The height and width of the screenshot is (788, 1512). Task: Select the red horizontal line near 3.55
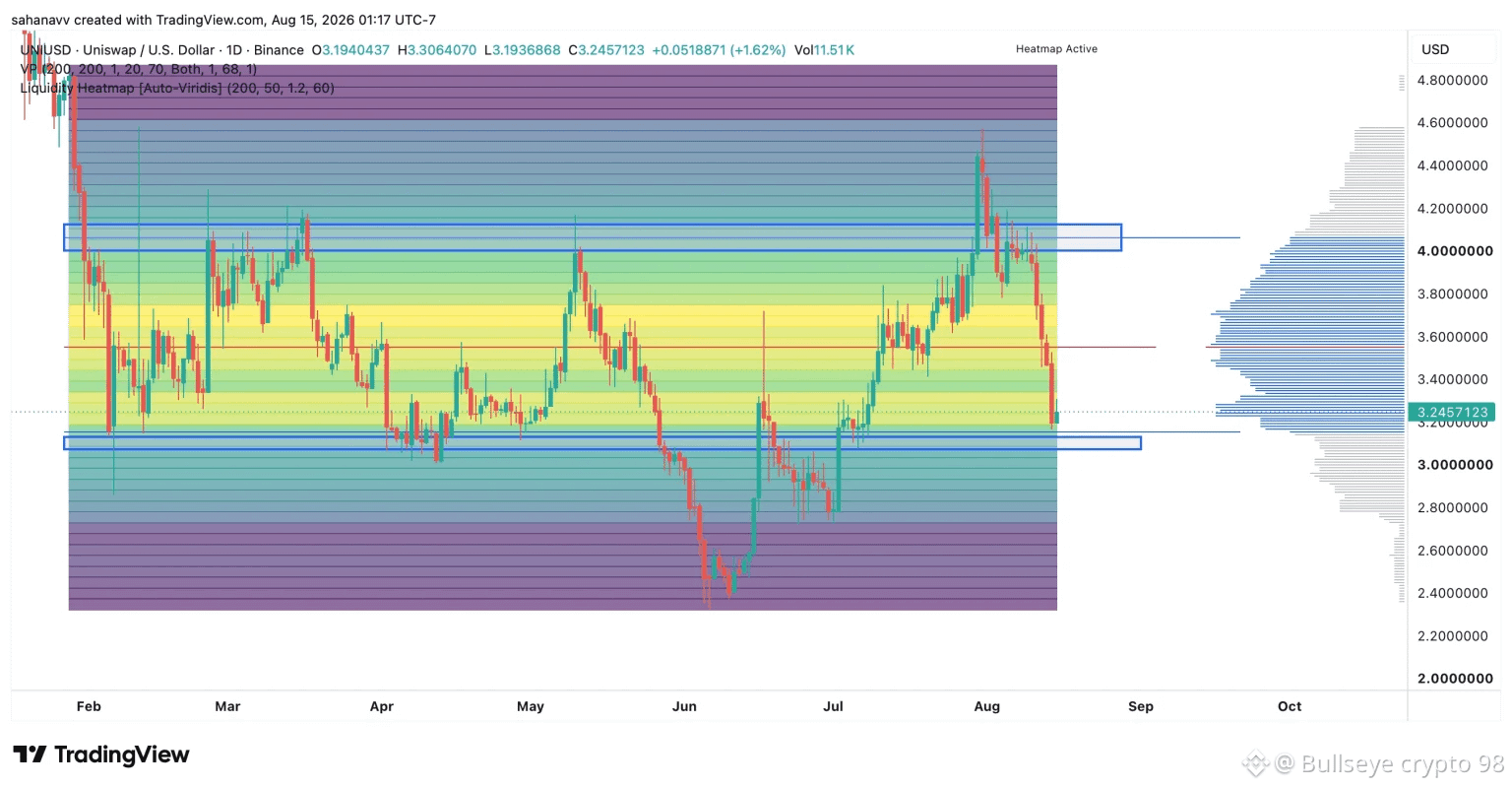[x=610, y=347]
